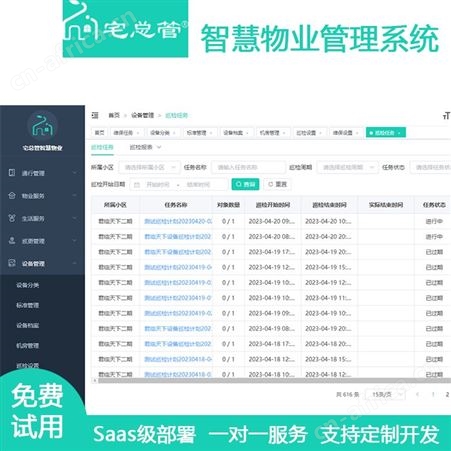Click the house logo in the dark sidebar
This screenshot has height=451, width=451.
(42, 126)
